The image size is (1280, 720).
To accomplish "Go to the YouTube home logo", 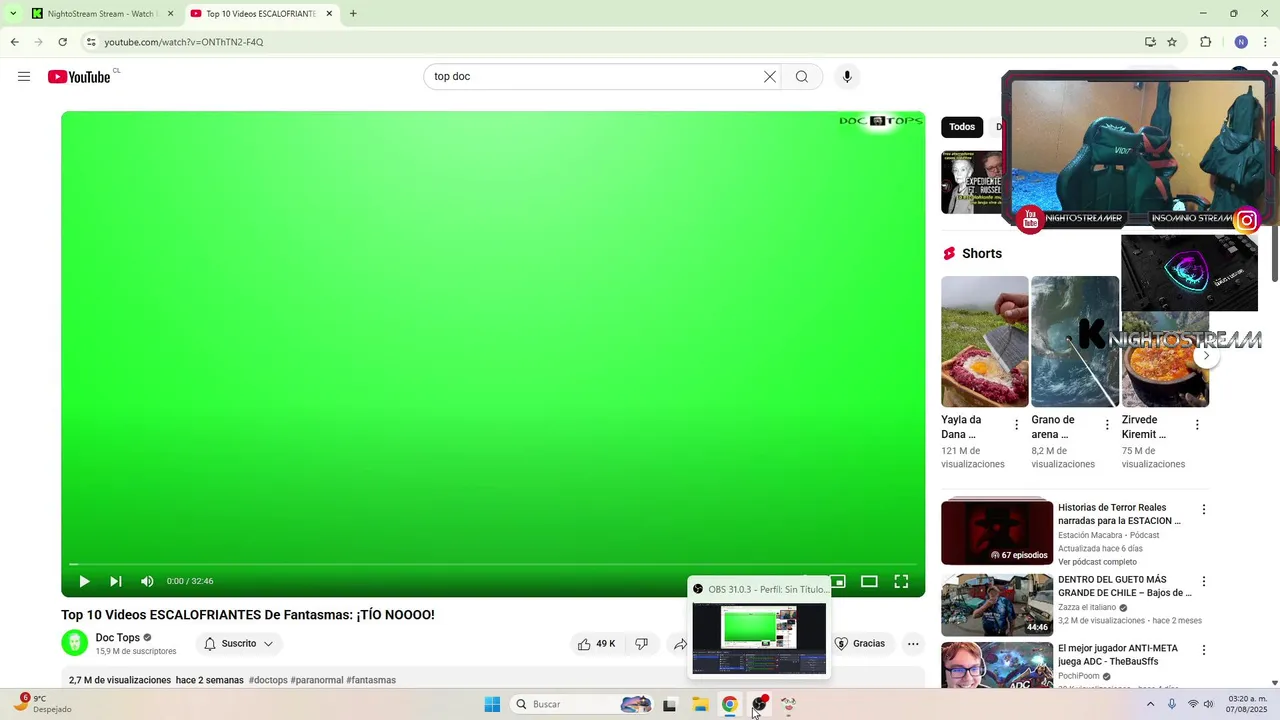I will point(79,77).
